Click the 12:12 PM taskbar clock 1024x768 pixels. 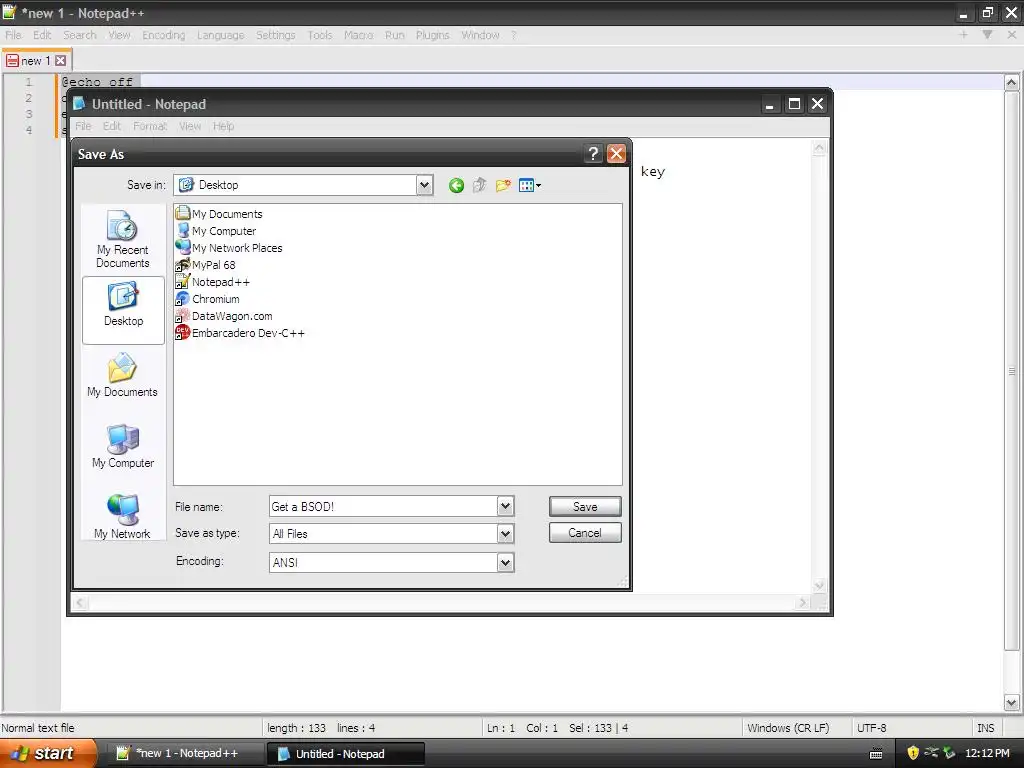pos(987,753)
